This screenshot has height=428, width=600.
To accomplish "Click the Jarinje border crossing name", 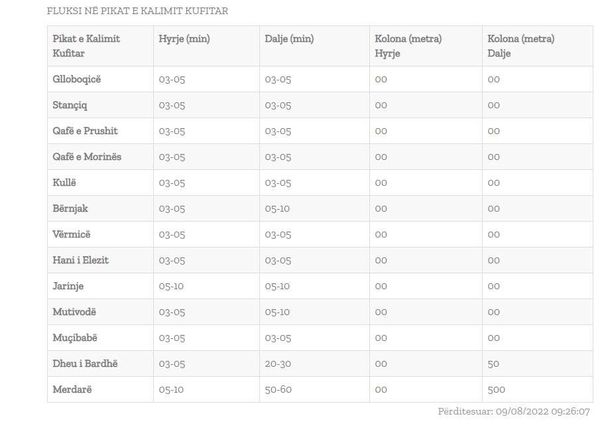I will (68, 286).
